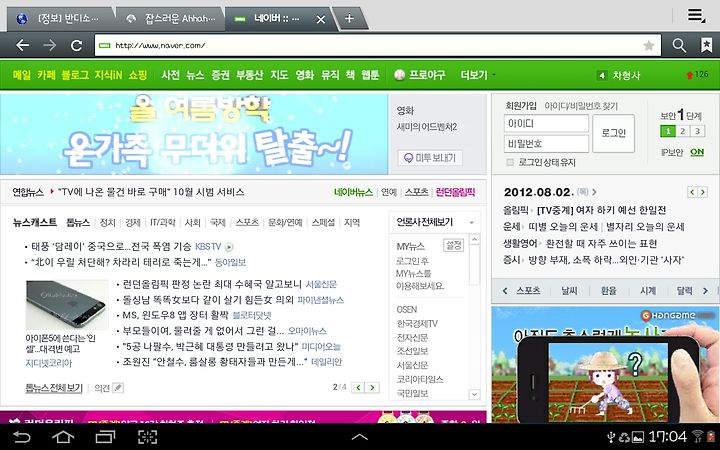Bookmark page with the star icon
This screenshot has height=450, width=720.
[x=648, y=45]
